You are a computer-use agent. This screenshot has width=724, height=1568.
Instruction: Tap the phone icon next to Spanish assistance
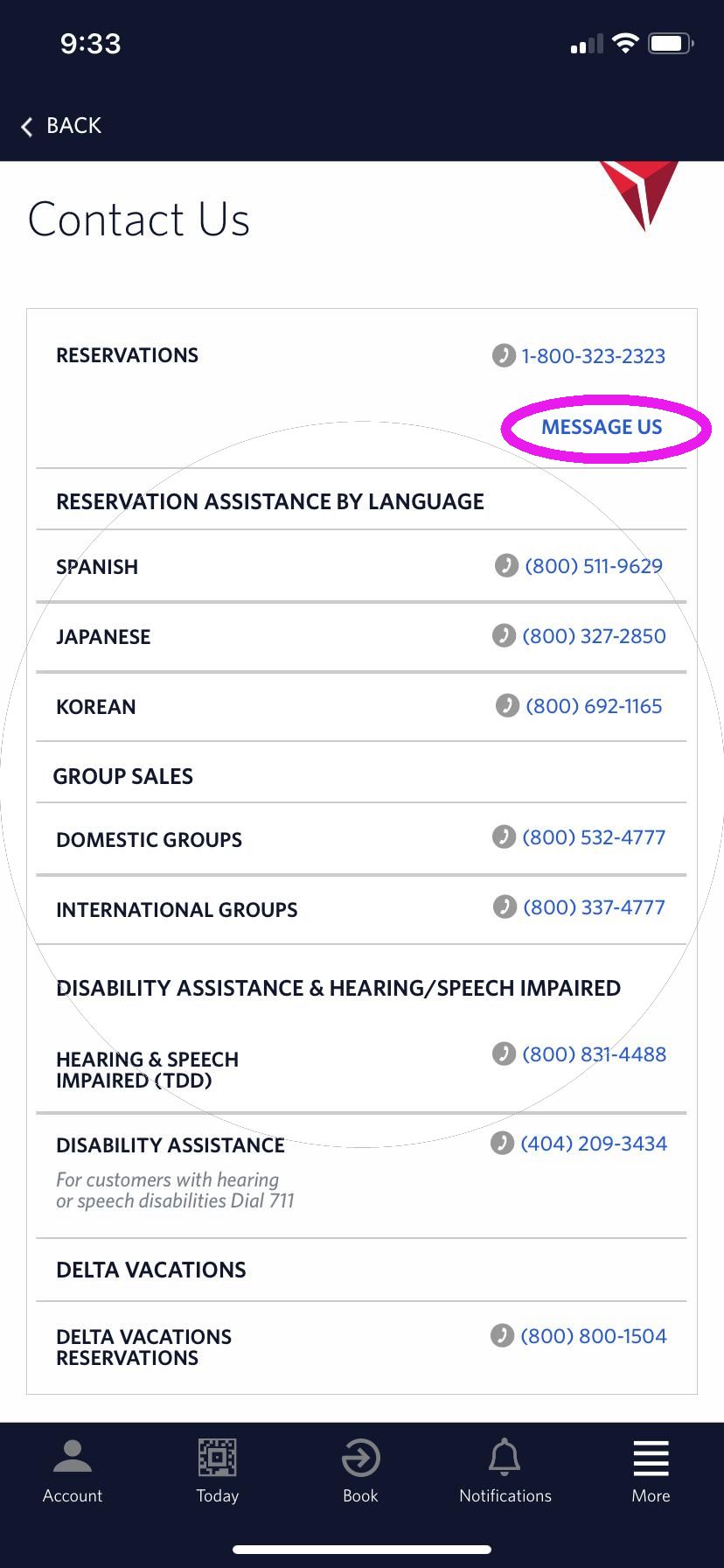coord(504,565)
